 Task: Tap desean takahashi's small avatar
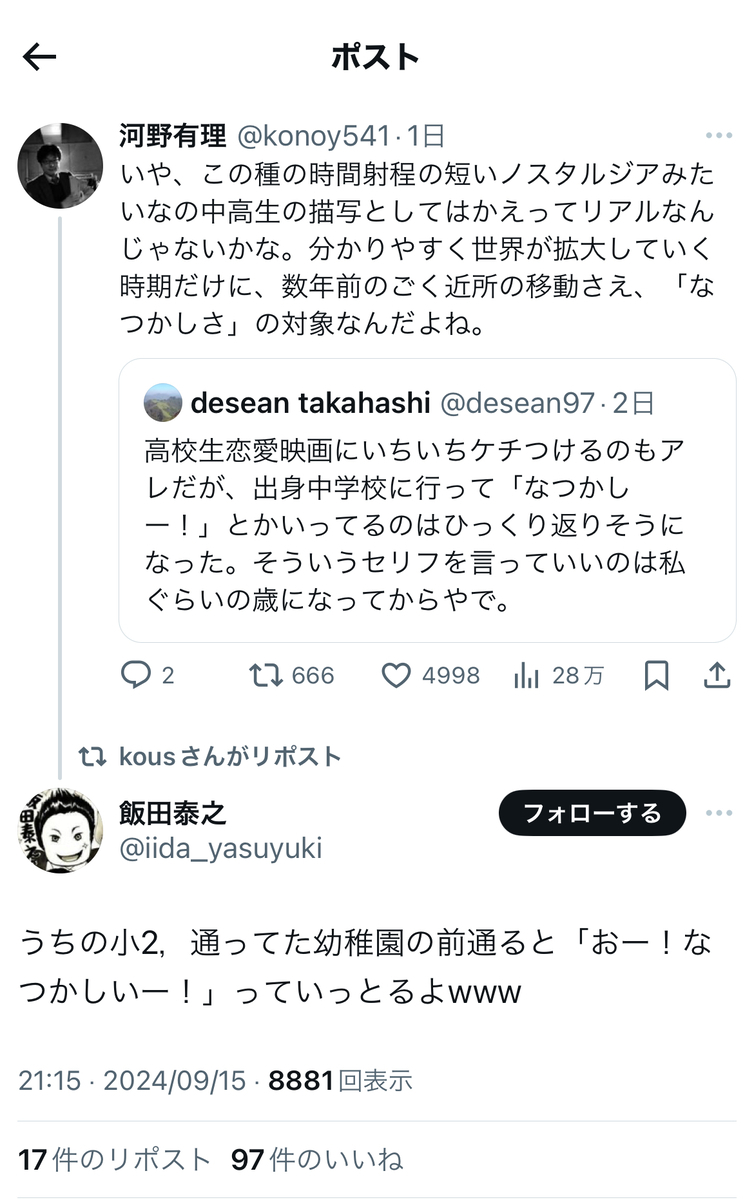(x=163, y=402)
